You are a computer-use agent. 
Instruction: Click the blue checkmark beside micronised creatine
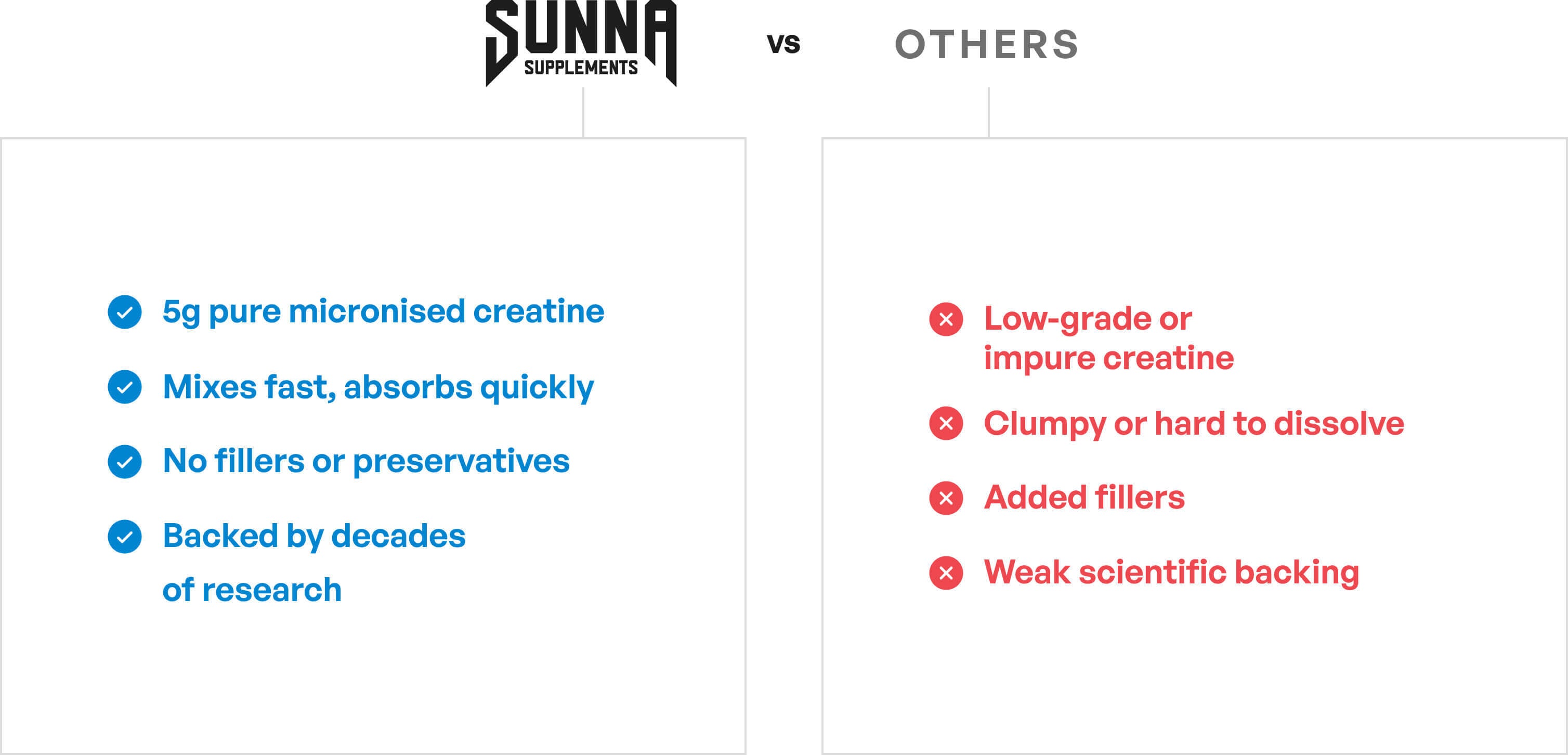tap(125, 313)
